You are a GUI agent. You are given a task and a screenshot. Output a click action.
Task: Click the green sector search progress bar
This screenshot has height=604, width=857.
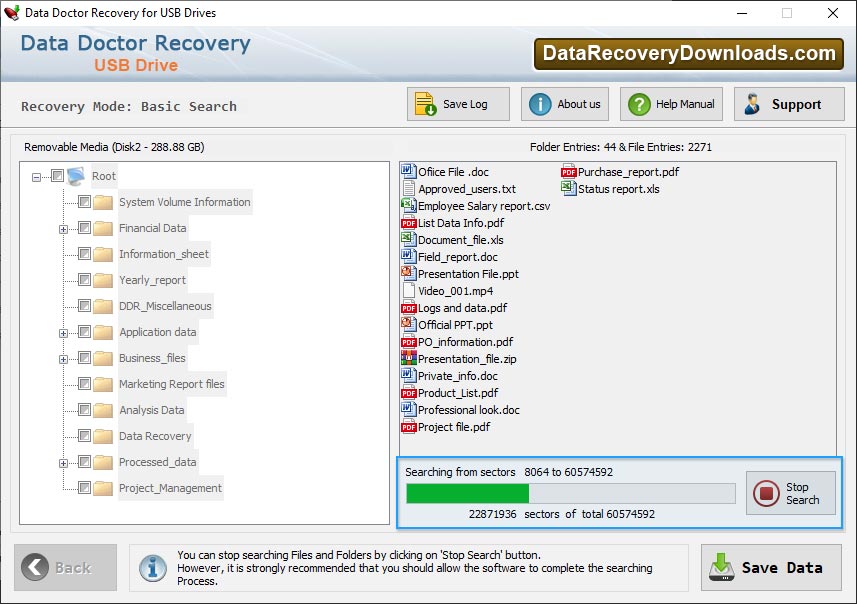571,493
